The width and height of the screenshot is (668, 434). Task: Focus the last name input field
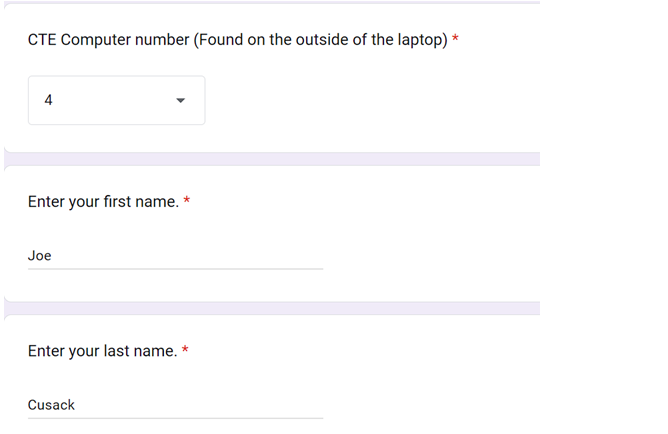tap(175, 405)
